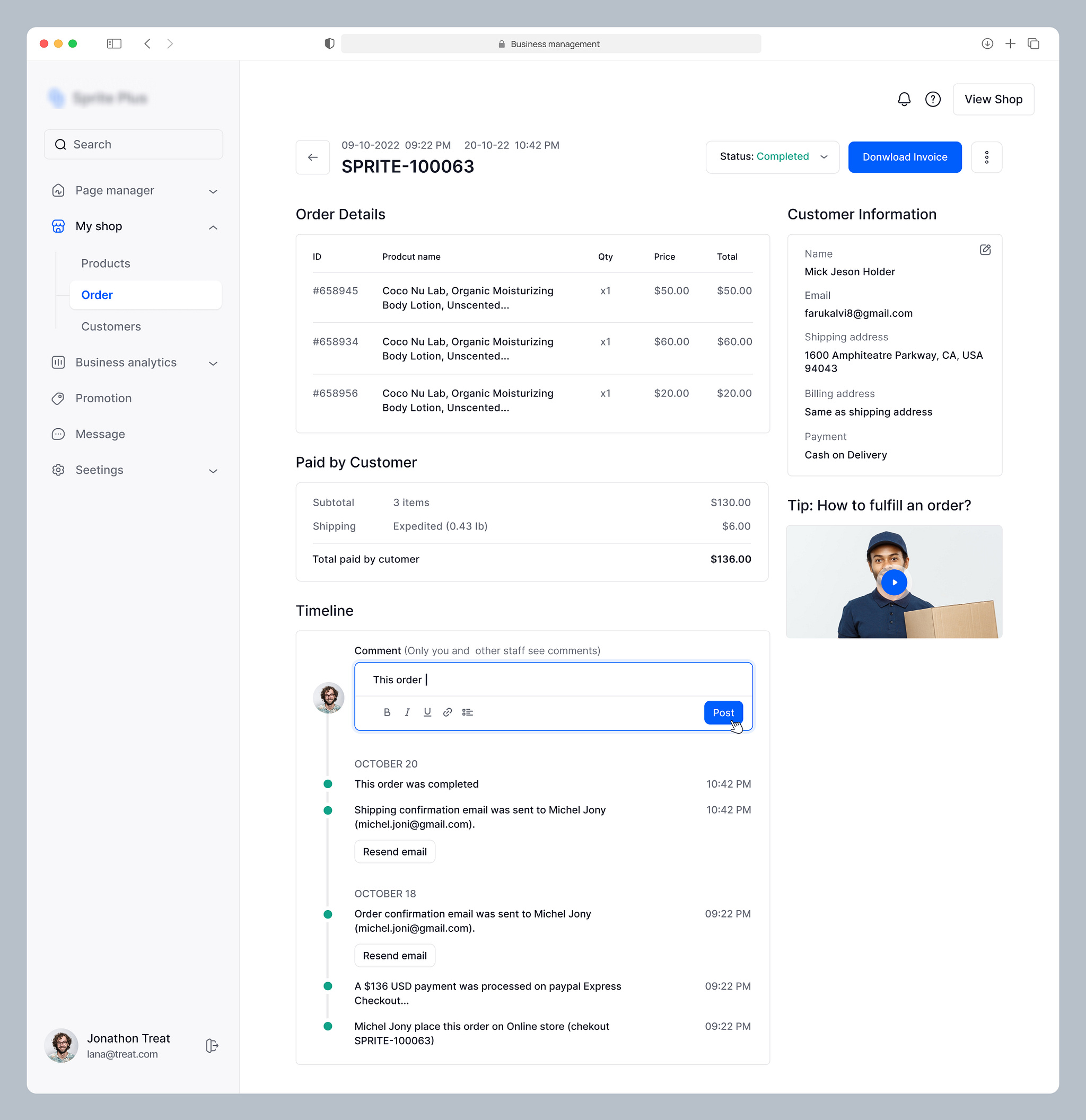Apply underline formatting in the comment editor

coord(427,712)
